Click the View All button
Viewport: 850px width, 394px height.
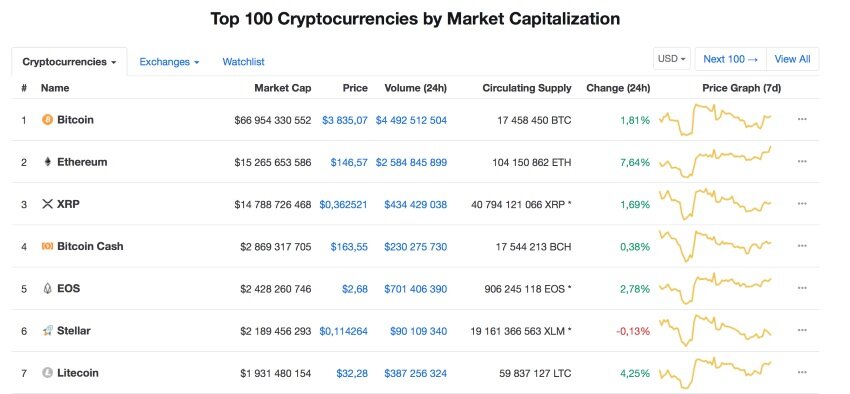[793, 59]
